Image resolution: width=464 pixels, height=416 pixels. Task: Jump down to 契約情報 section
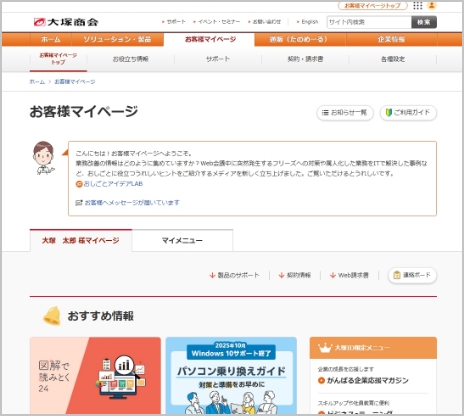click(295, 275)
